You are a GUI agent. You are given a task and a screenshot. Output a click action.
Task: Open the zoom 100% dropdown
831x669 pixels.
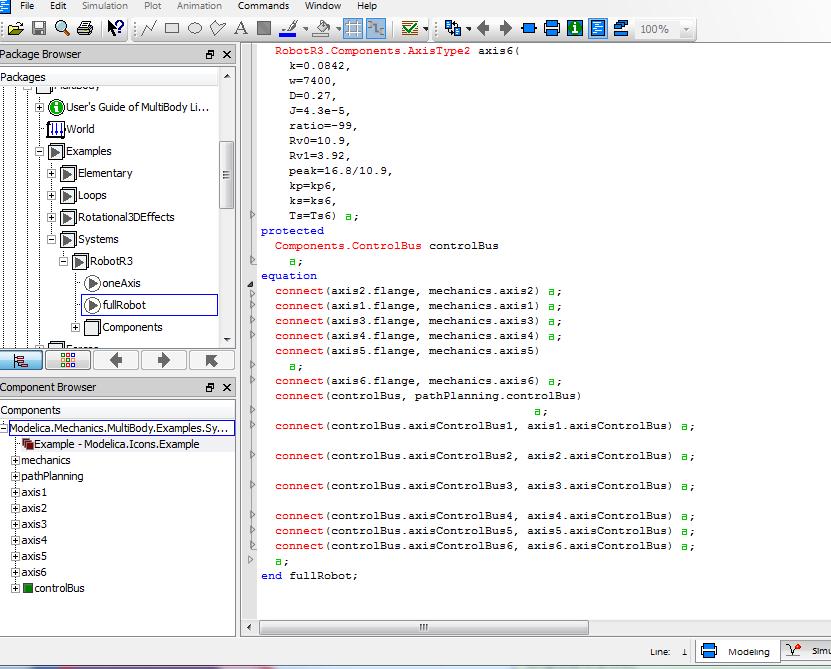click(687, 29)
